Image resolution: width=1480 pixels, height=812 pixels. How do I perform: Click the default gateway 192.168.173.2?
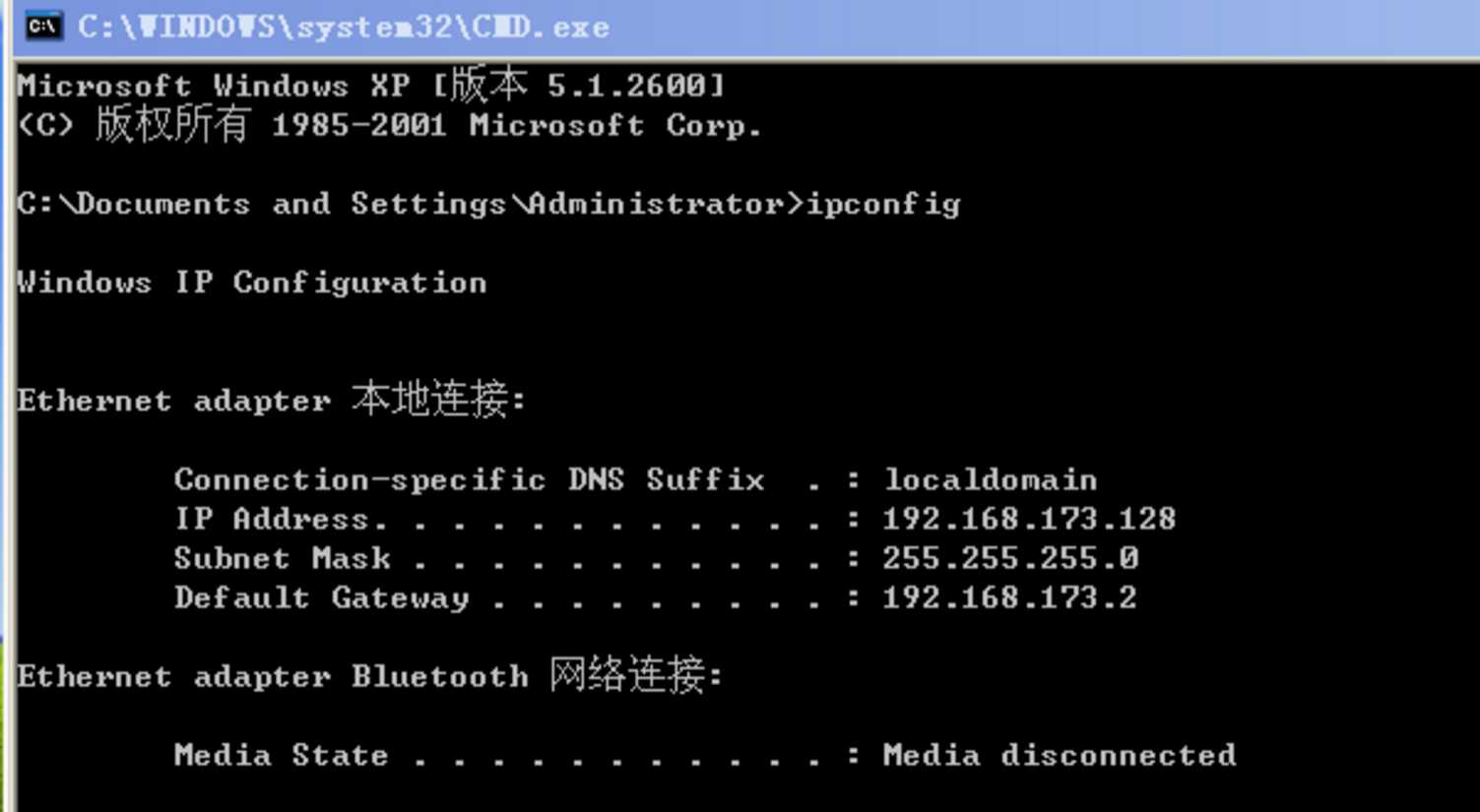pos(1009,597)
